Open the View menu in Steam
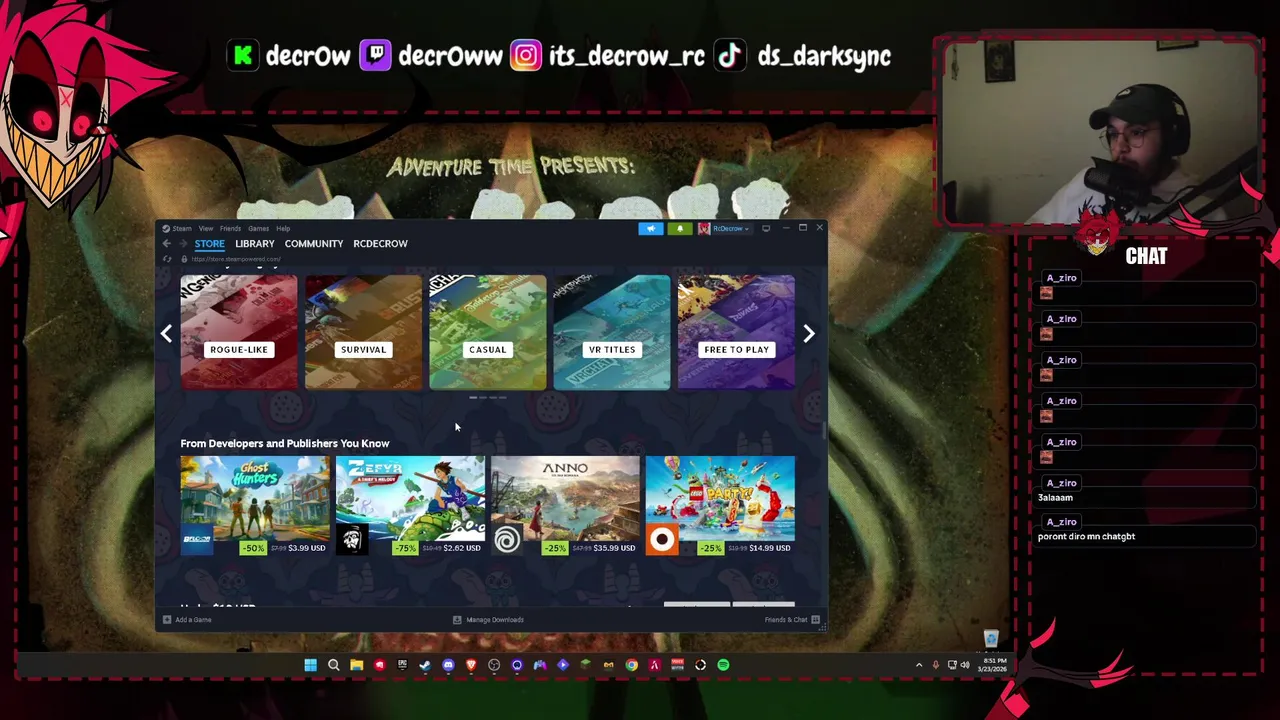The image size is (1280, 720). pyautogui.click(x=205, y=228)
